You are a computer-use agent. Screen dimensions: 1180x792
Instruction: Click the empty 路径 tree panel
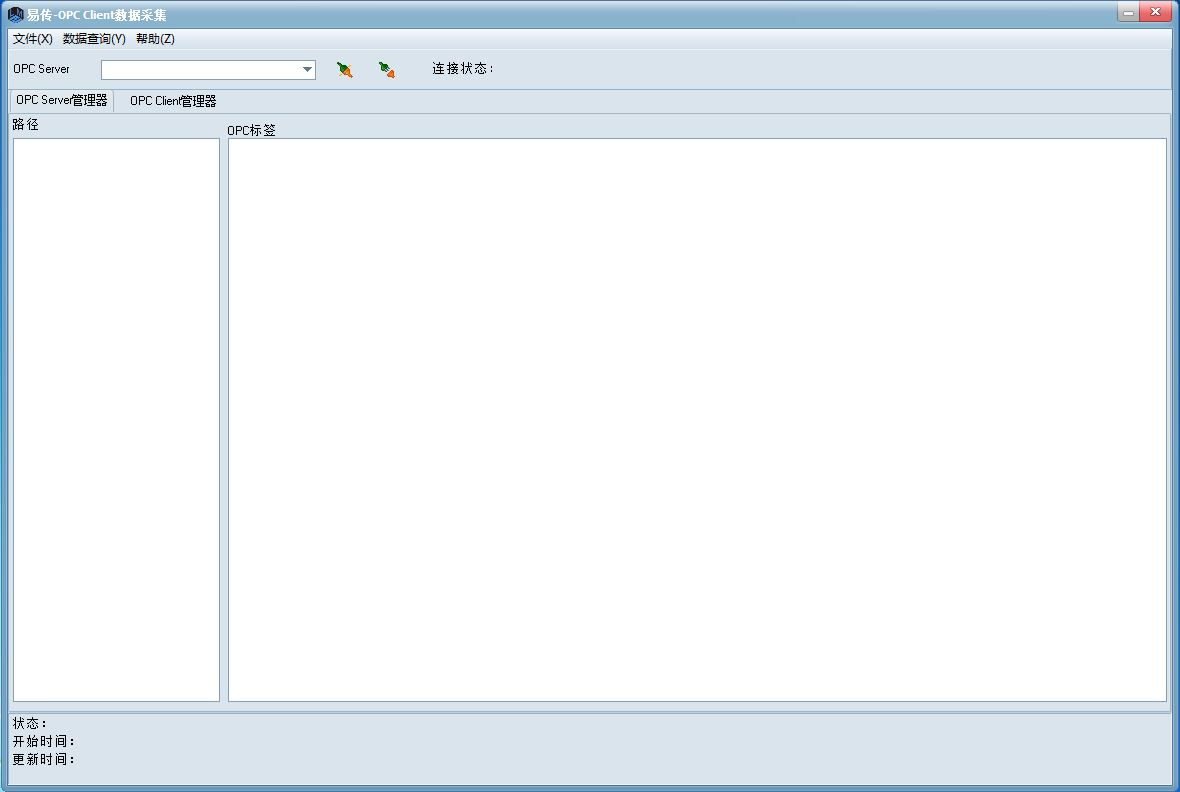(x=116, y=419)
